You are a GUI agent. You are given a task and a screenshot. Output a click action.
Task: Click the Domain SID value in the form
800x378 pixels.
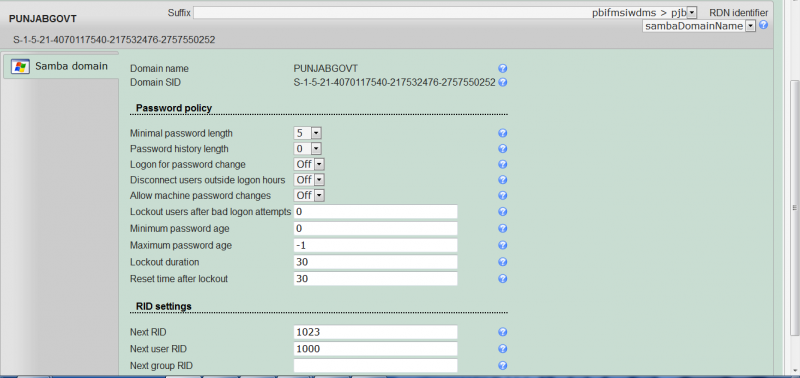(394, 82)
